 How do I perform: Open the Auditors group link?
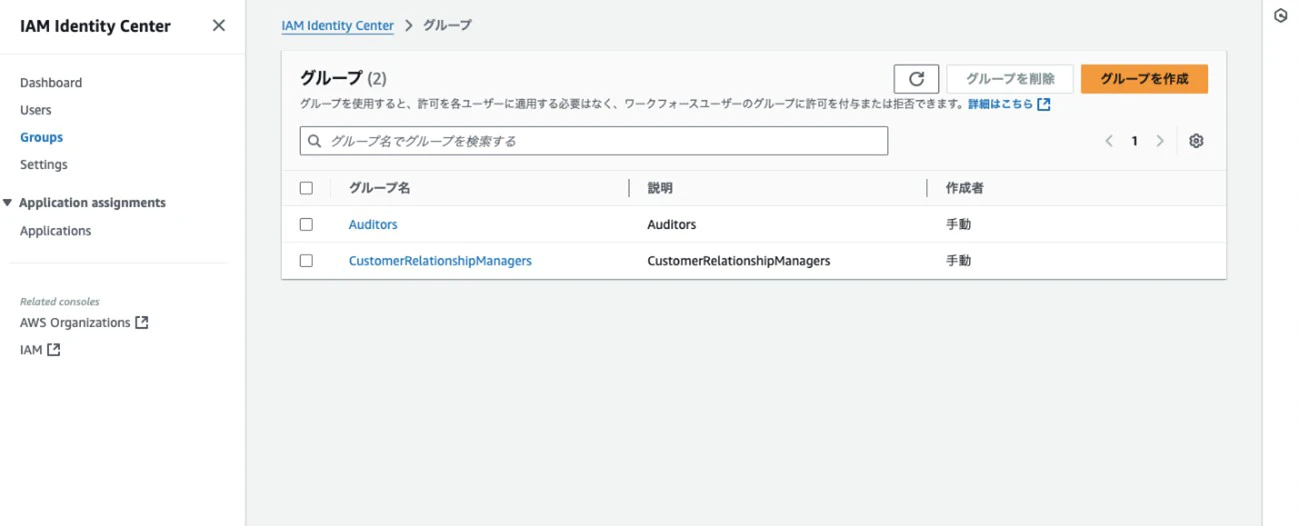click(x=373, y=225)
